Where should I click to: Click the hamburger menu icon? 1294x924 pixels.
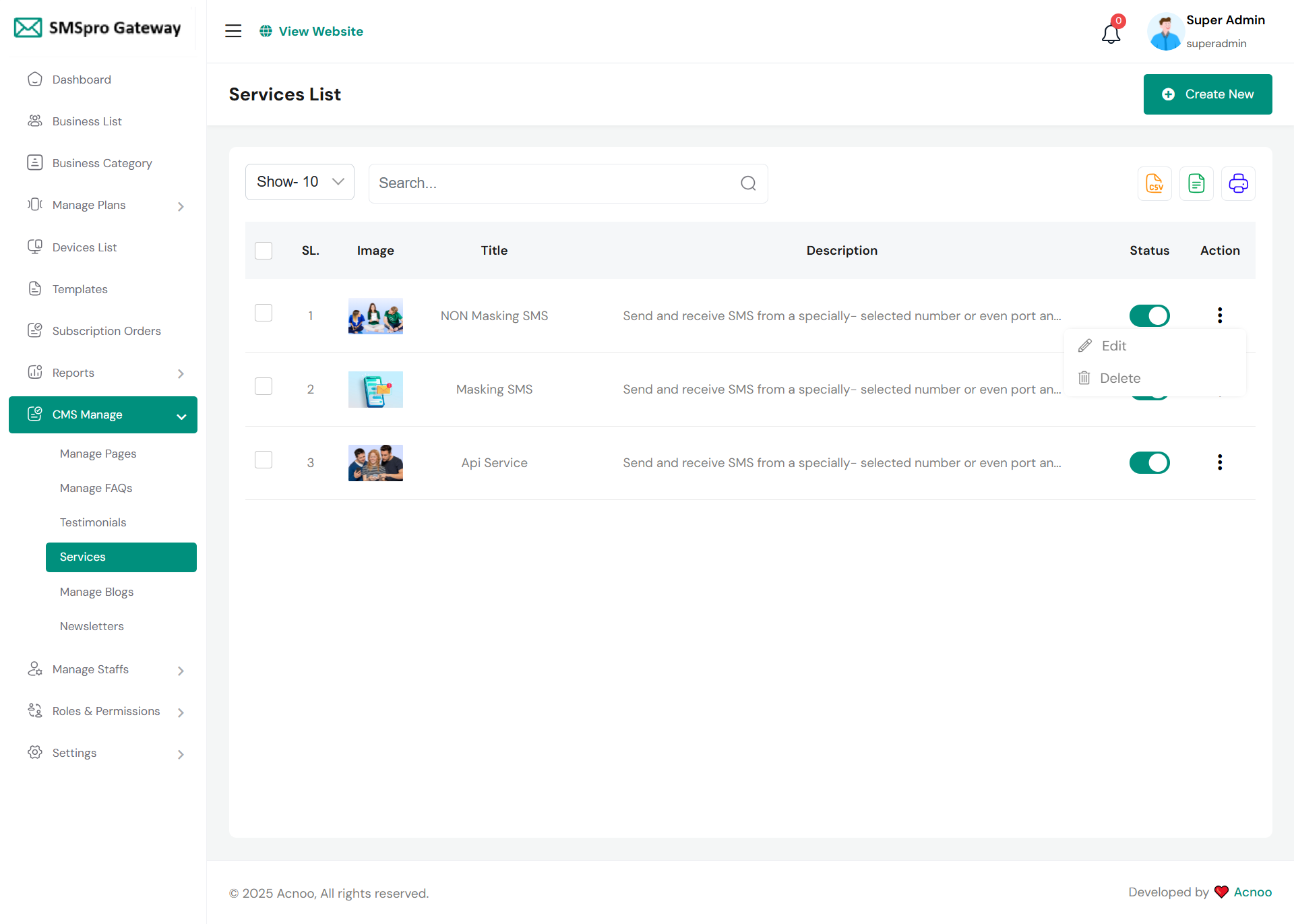233,31
